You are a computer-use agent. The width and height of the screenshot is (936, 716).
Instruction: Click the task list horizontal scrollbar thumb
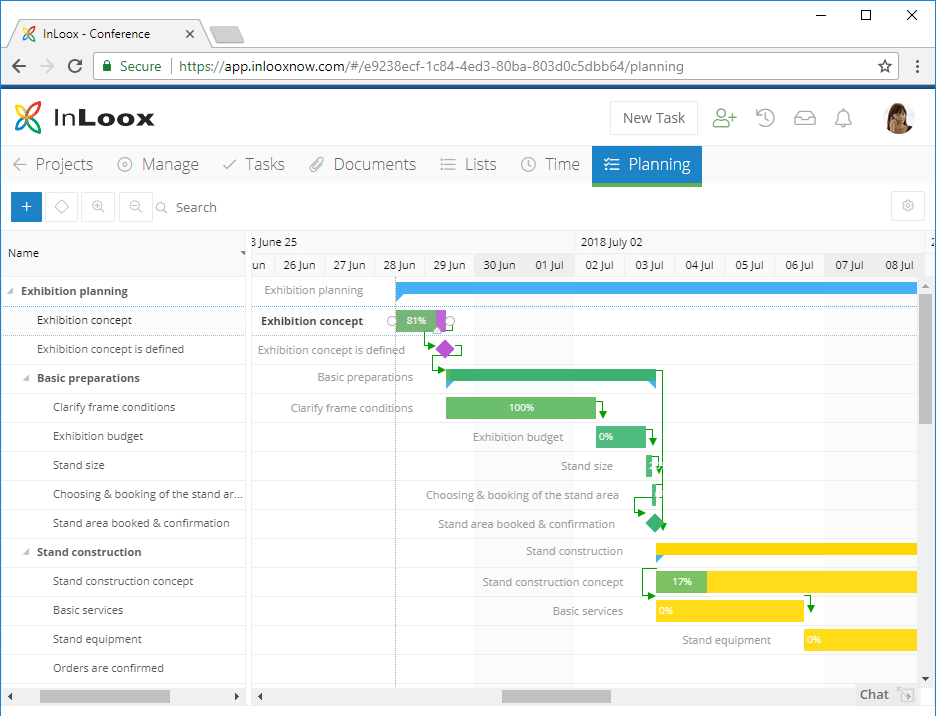click(105, 696)
